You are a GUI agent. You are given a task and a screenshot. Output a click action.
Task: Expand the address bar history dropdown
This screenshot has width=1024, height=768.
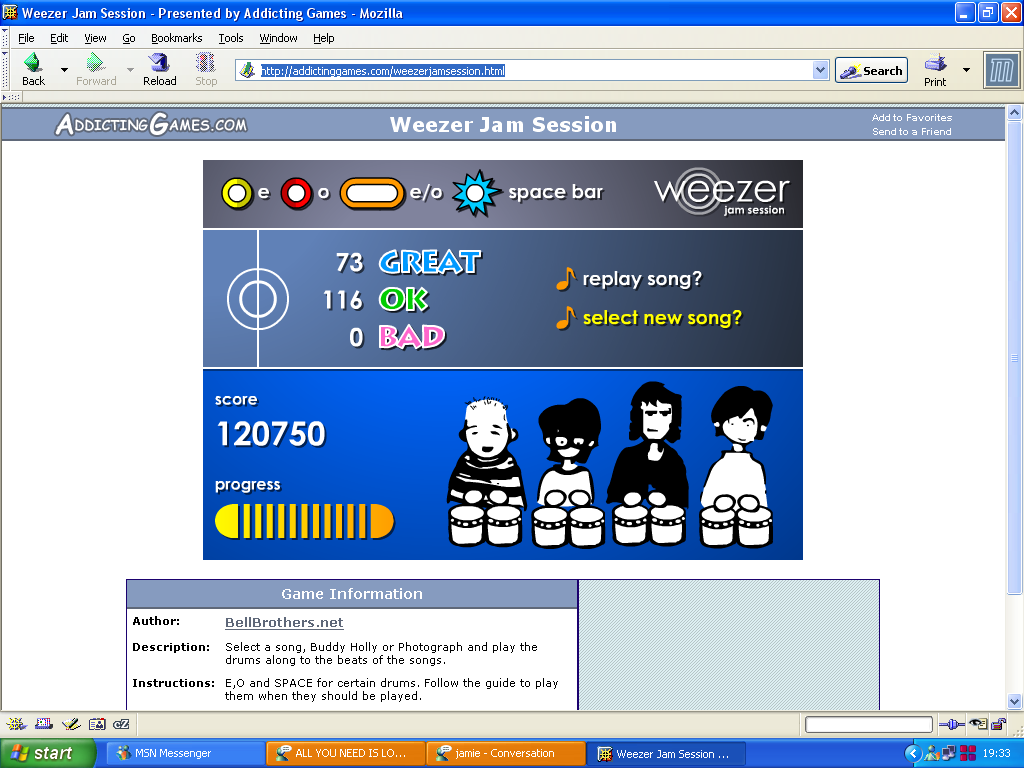[x=822, y=70]
